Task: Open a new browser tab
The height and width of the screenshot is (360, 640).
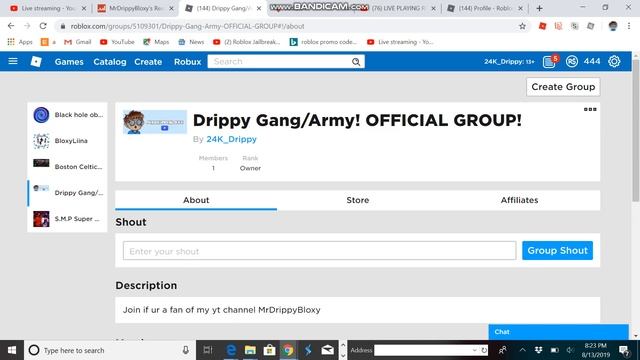Action: point(540,8)
